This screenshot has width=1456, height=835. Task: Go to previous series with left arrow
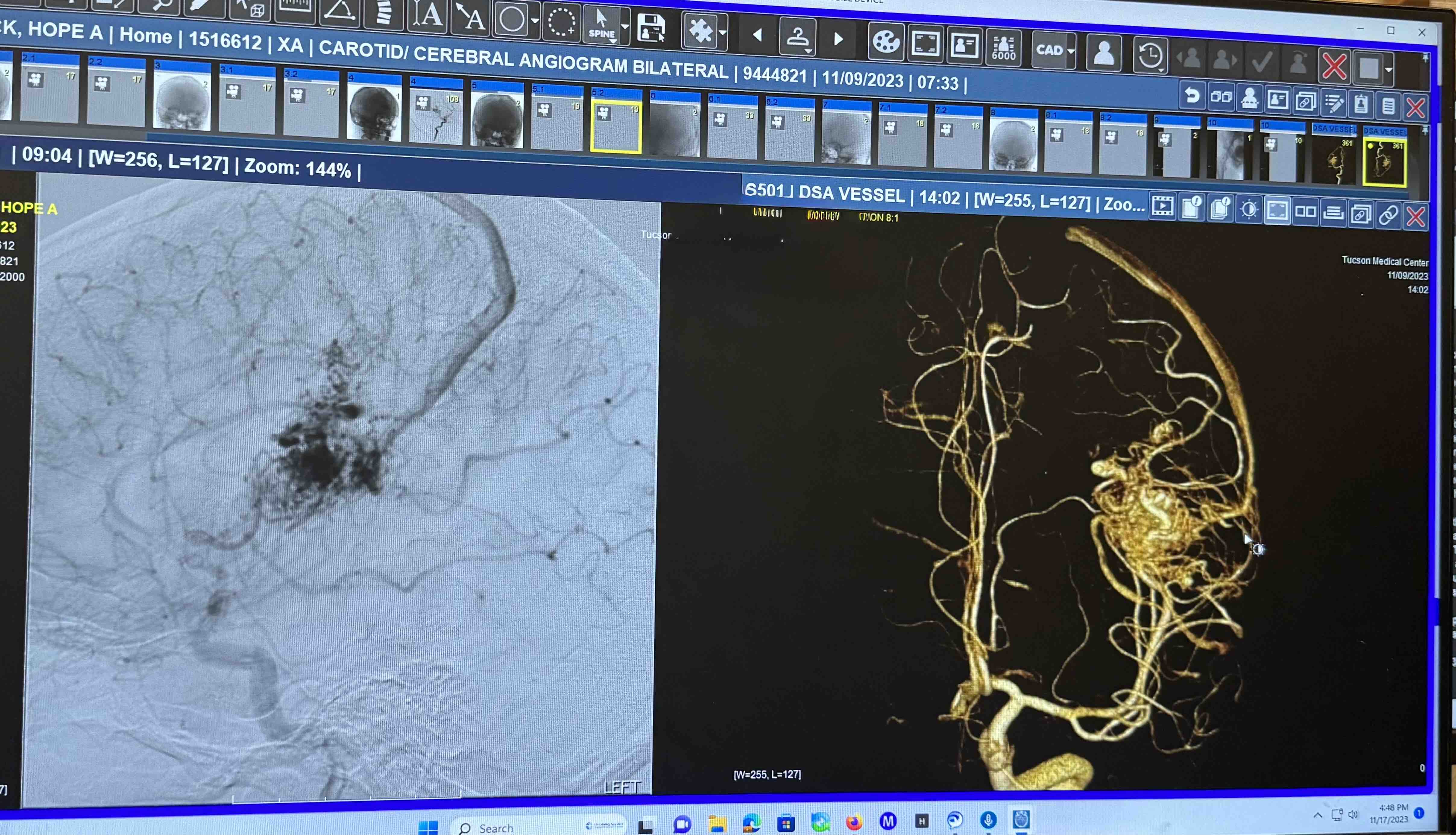pyautogui.click(x=757, y=36)
